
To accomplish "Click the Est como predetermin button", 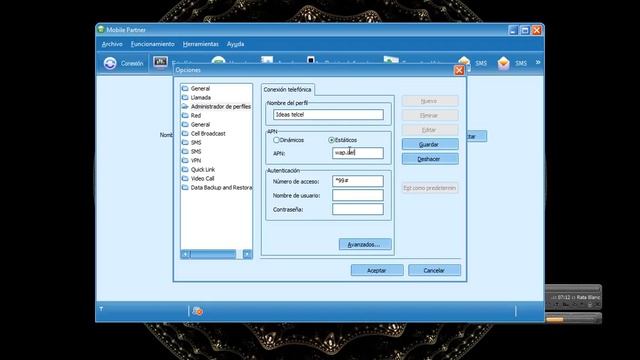I will (x=430, y=188).
